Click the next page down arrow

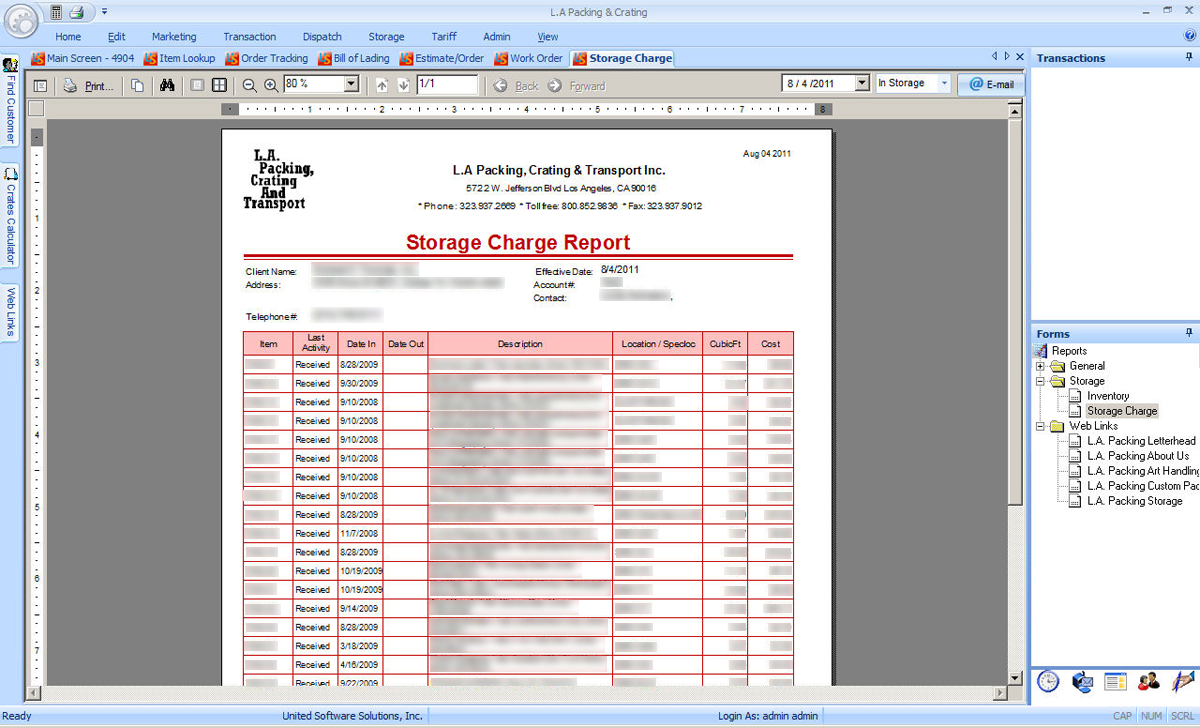pos(403,85)
